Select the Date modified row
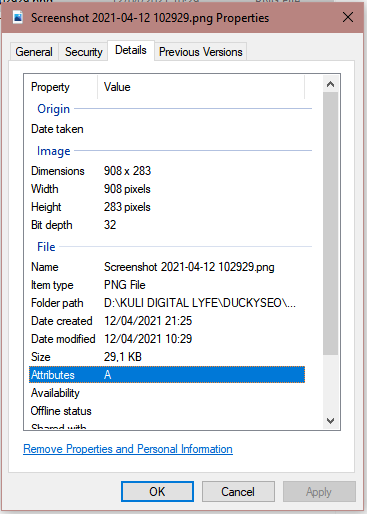This screenshot has height=514, width=367. (167, 339)
